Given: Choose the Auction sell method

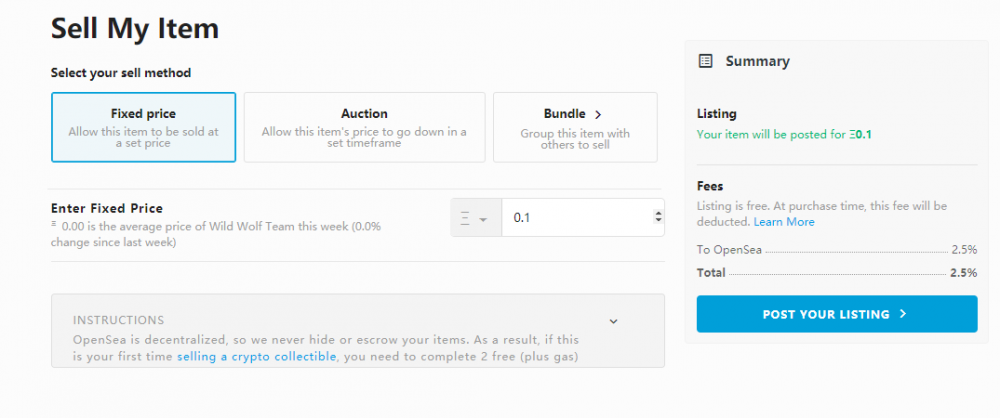Looking at the screenshot, I should (364, 127).
